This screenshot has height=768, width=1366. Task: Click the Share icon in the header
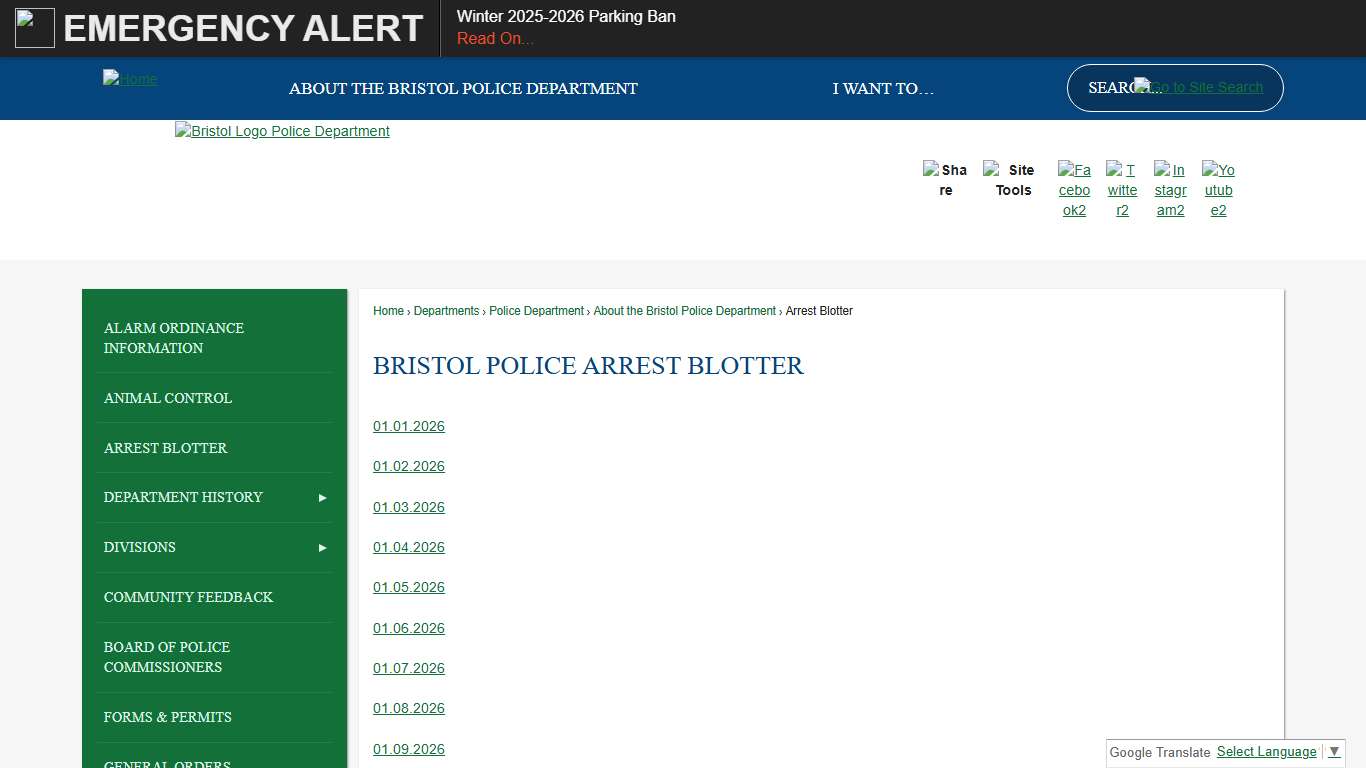coord(945,180)
